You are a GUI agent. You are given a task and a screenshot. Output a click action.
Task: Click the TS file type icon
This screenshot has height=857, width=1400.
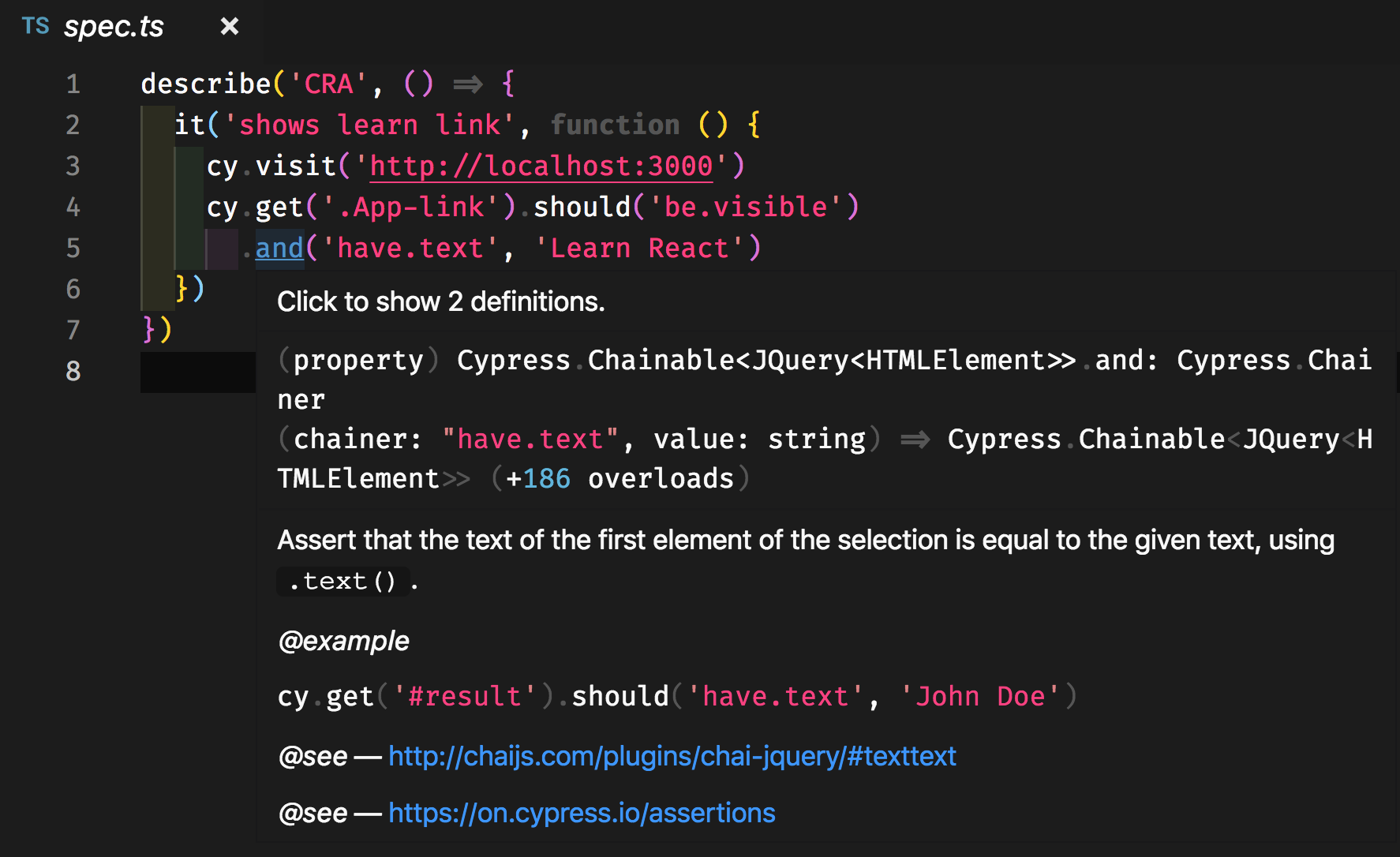point(36,26)
